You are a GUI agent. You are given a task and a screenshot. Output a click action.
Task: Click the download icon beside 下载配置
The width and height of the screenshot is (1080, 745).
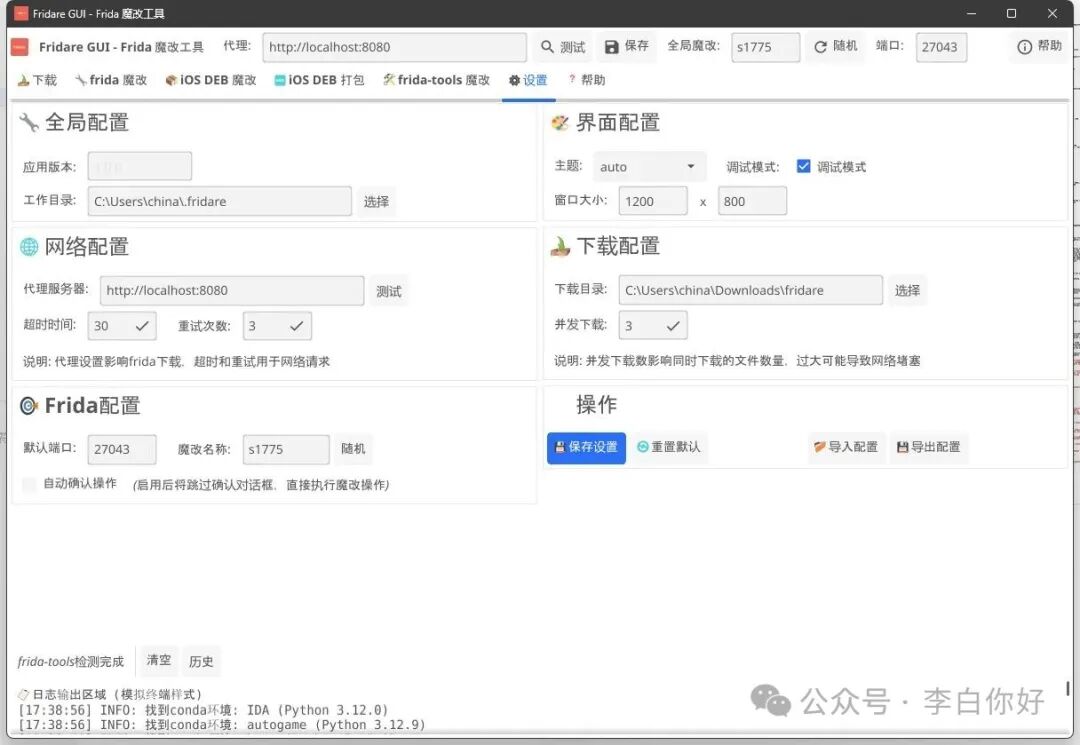(x=560, y=246)
